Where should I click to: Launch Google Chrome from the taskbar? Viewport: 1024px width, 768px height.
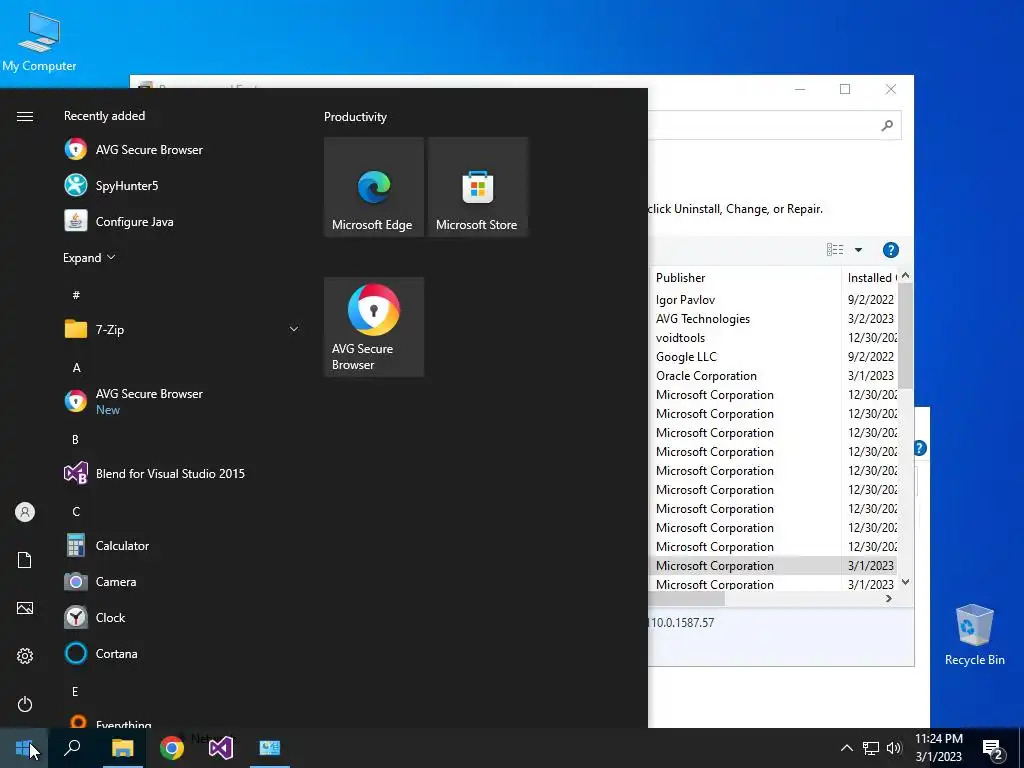point(172,748)
